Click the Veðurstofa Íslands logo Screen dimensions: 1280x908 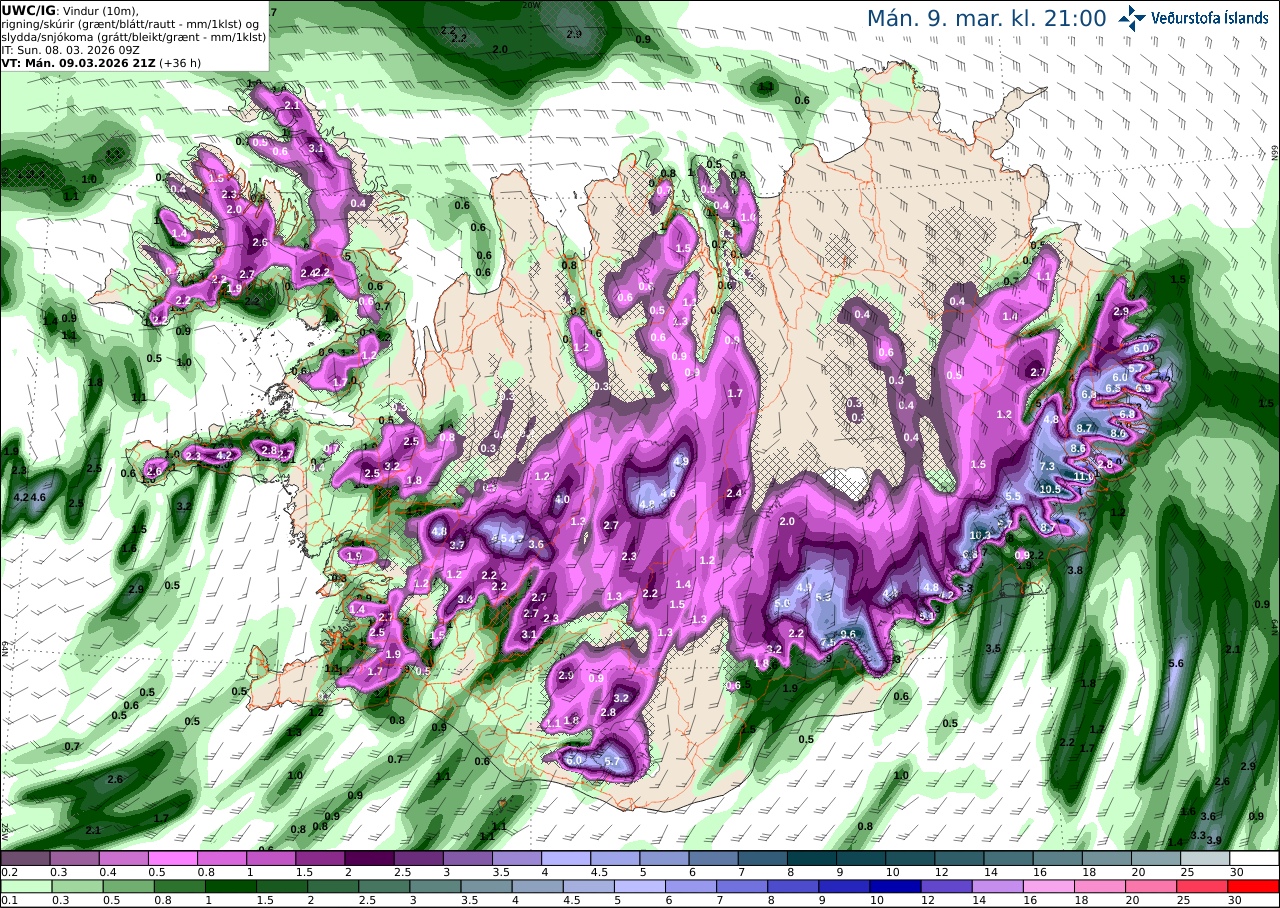click(1192, 17)
